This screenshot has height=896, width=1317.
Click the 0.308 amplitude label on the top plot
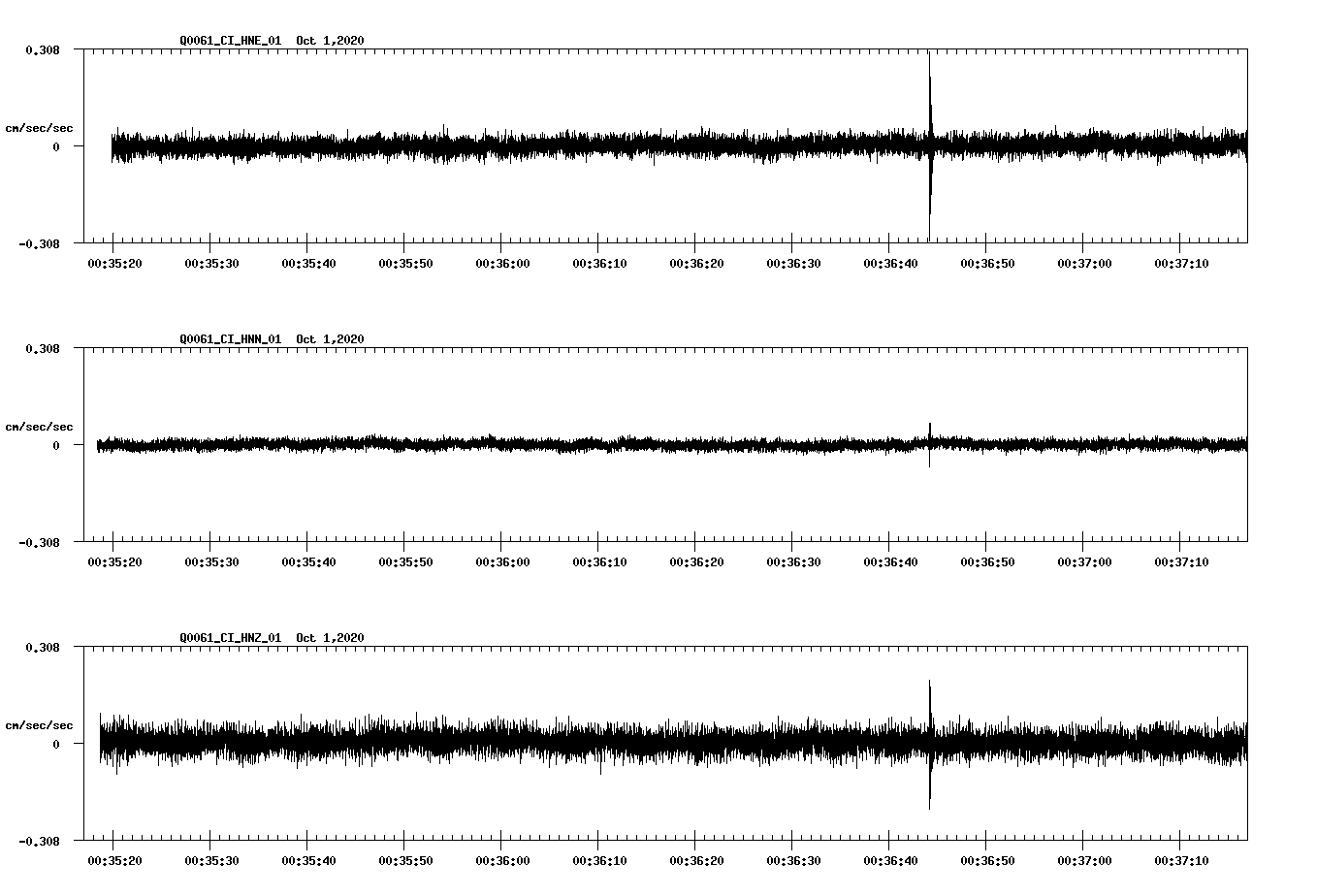41,48
